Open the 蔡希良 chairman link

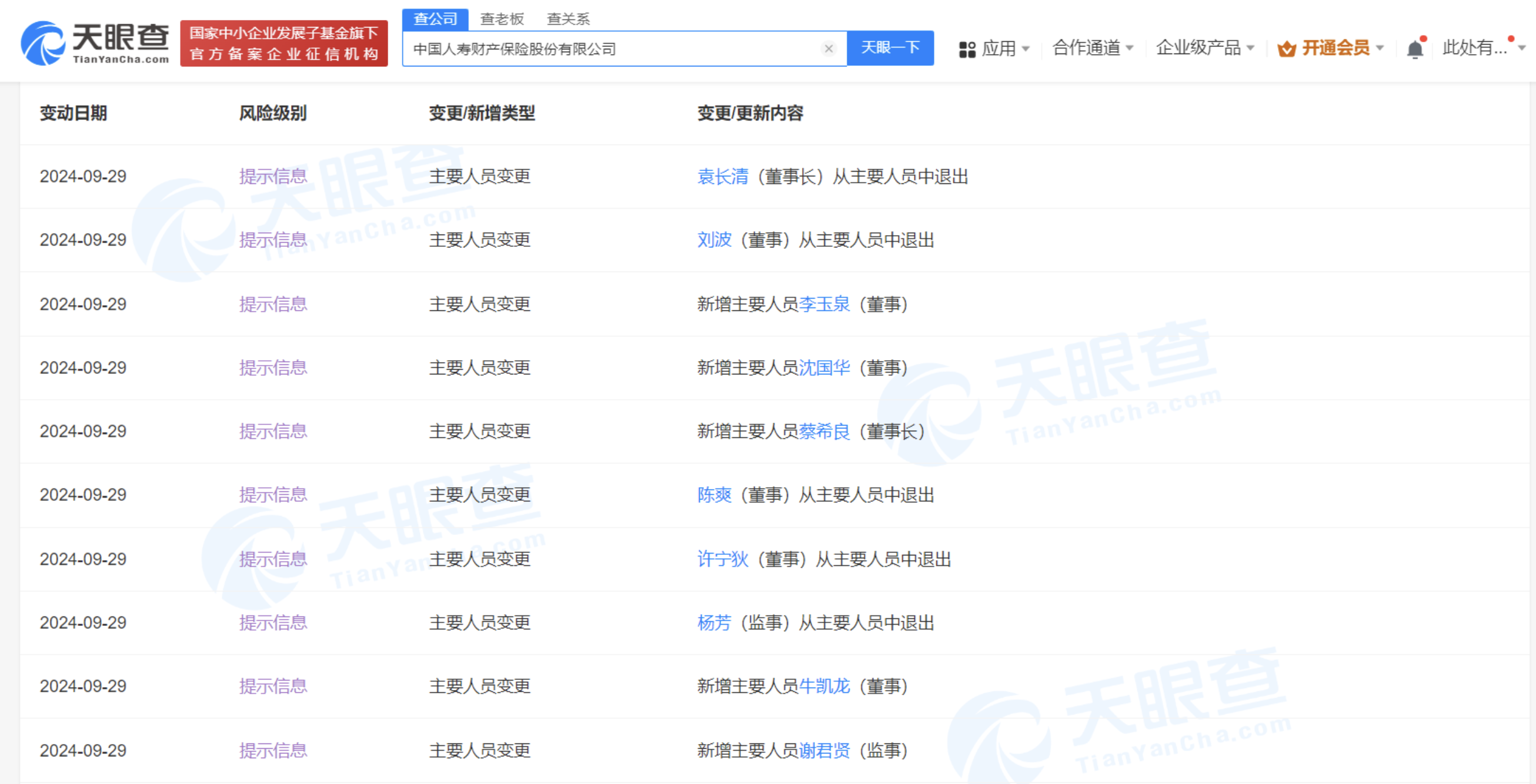pyautogui.click(x=824, y=431)
